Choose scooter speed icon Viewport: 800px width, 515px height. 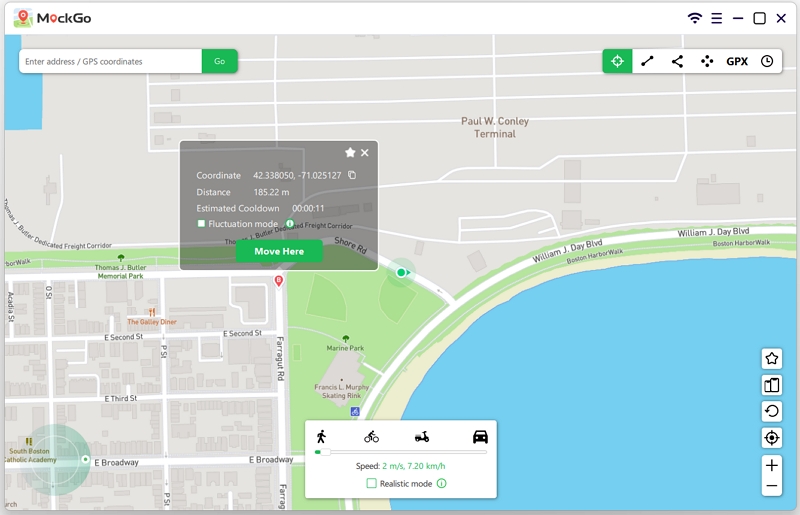point(422,437)
